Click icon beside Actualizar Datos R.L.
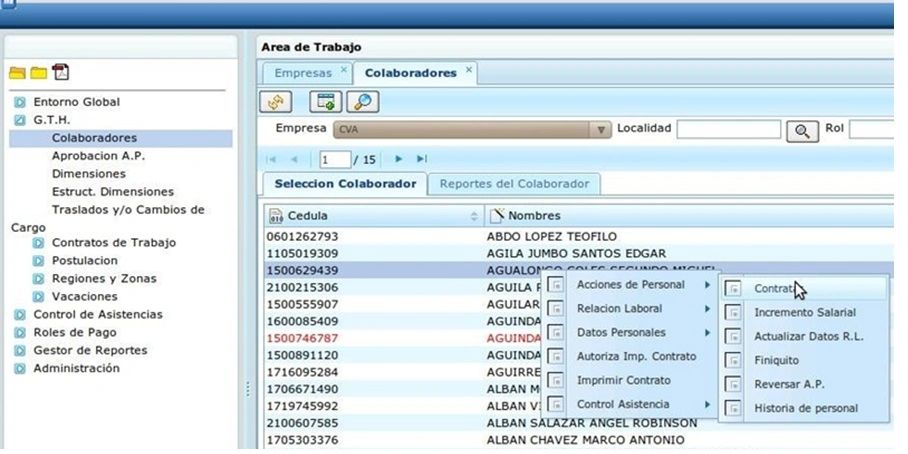The image size is (908, 454). tap(733, 336)
